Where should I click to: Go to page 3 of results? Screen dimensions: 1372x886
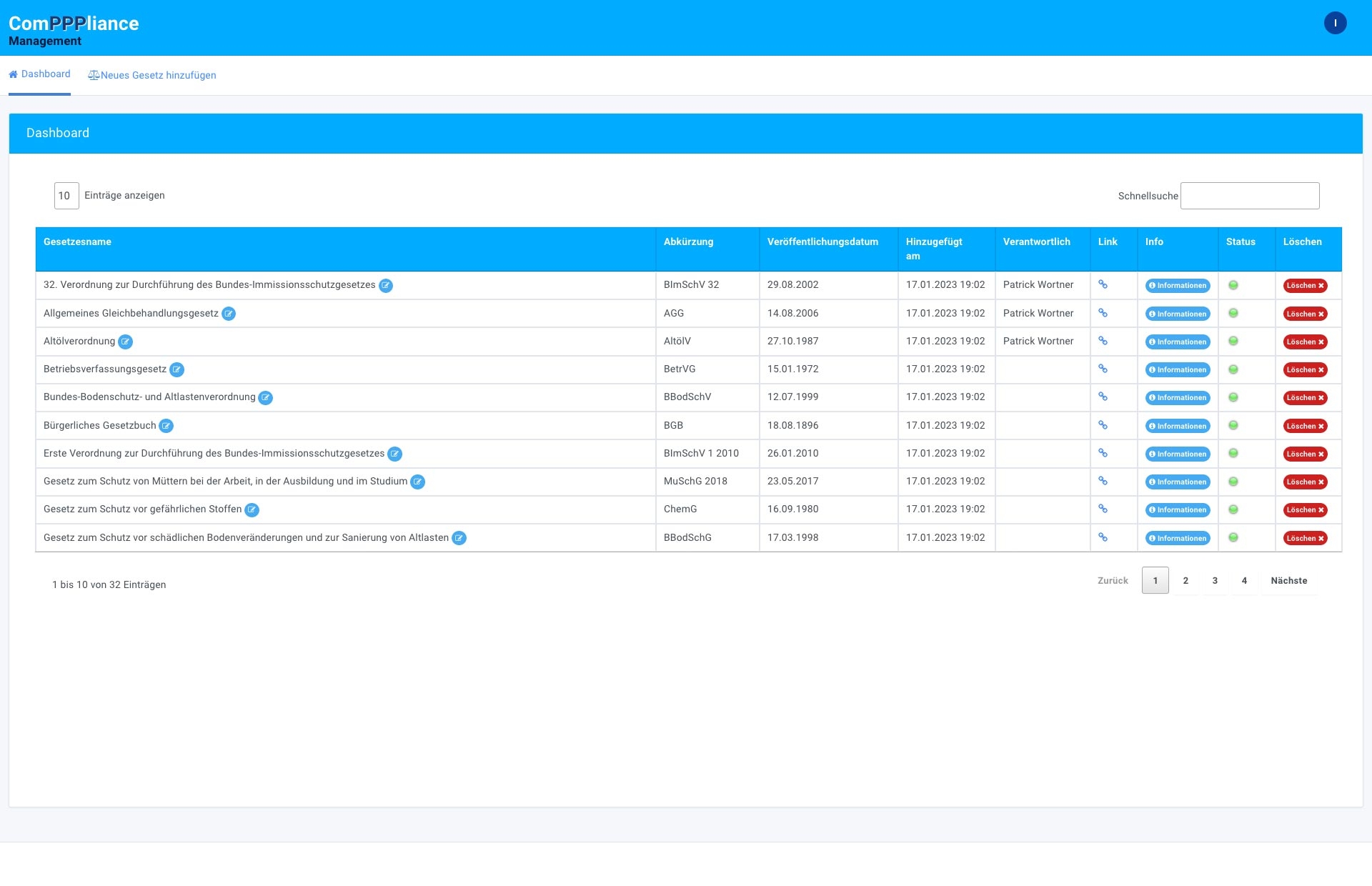1214,580
